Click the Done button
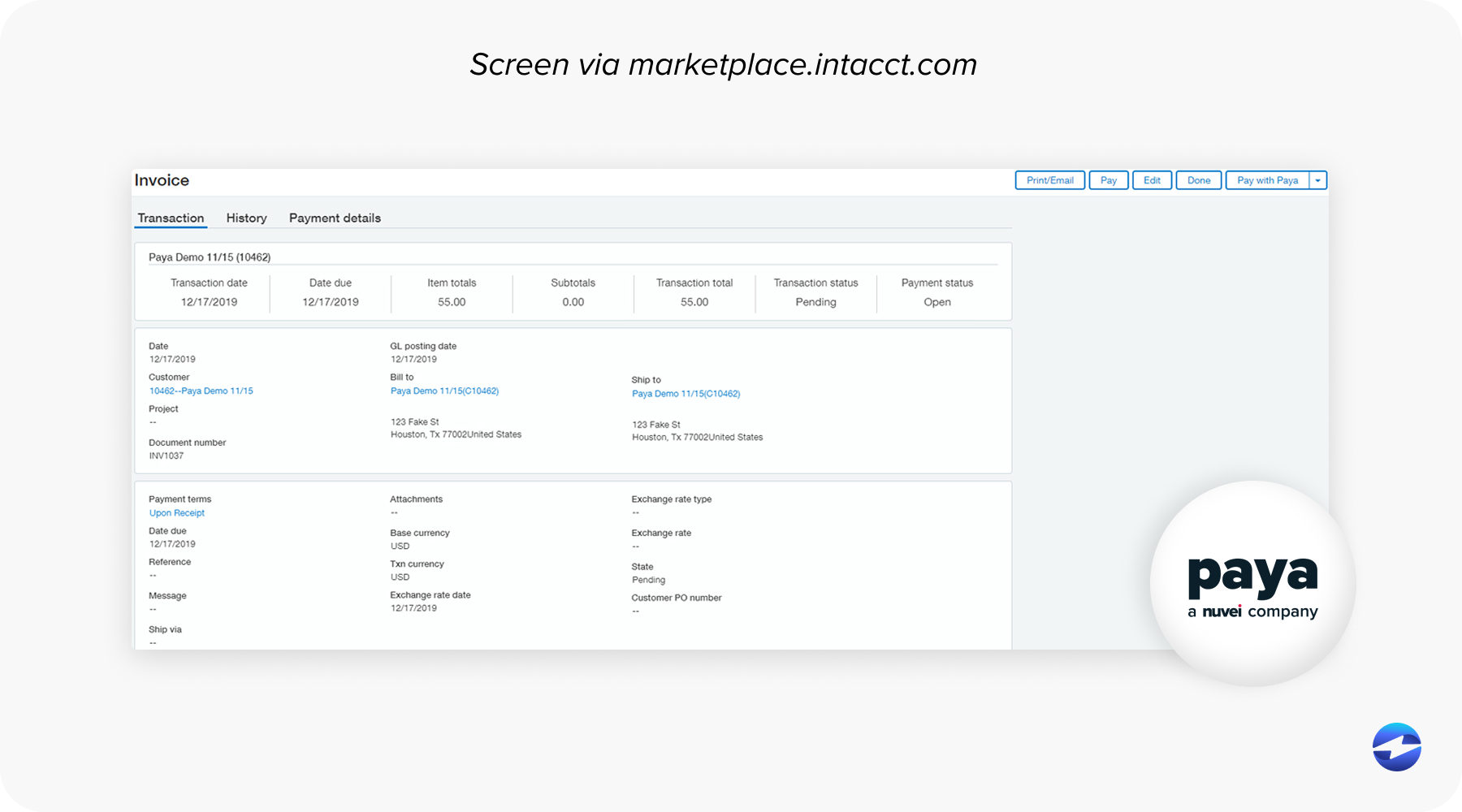The height and width of the screenshot is (812, 1462). [1199, 179]
